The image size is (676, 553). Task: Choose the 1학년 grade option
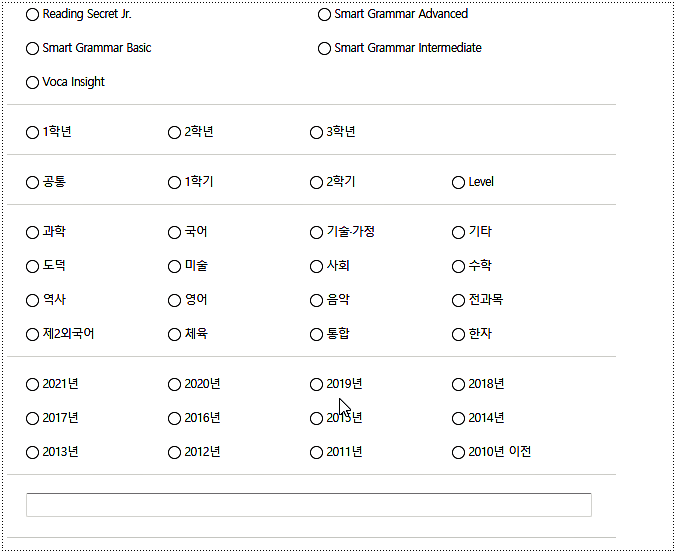click(33, 133)
